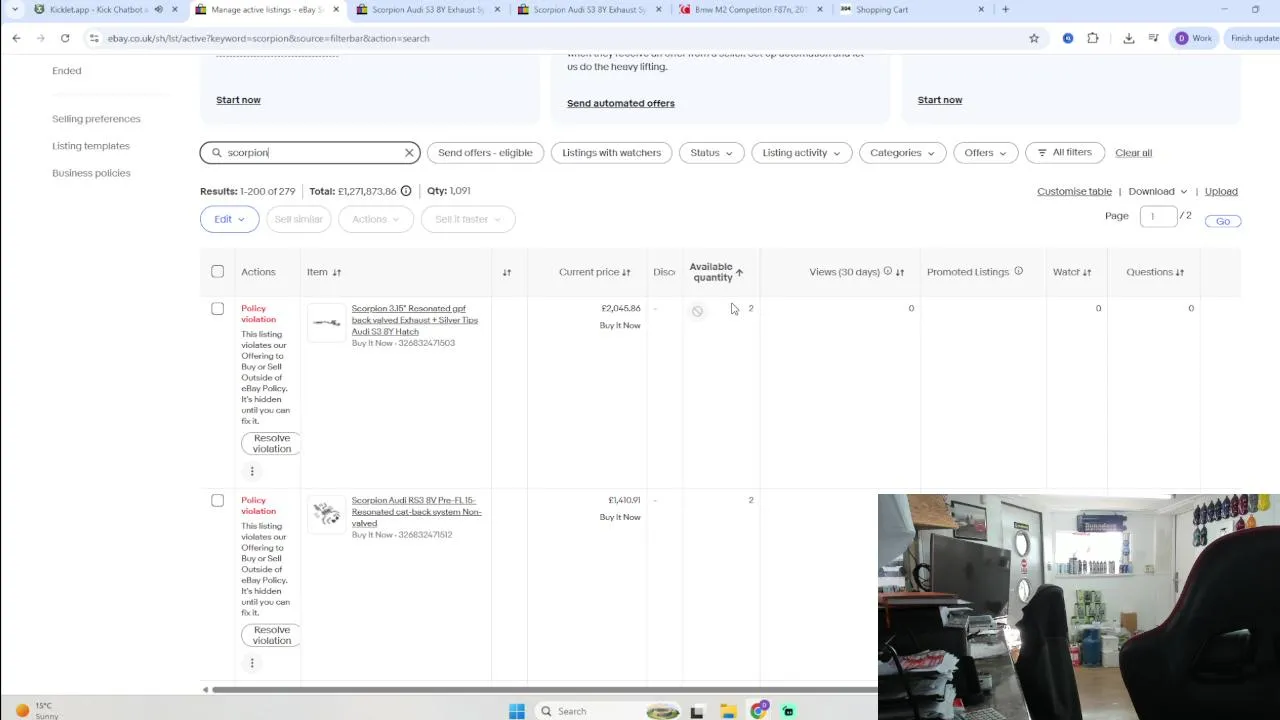The image size is (1280, 720).
Task: Open a new browser tab
Action: pos(1005,9)
